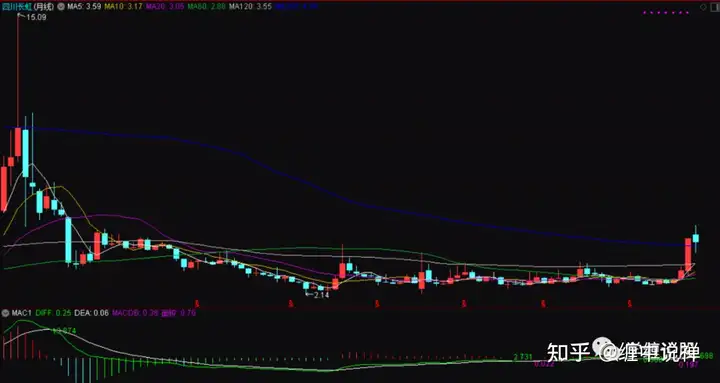The image size is (720, 383).
Task: Click the green DIFF: 0.25 value
Action: click(x=53, y=313)
